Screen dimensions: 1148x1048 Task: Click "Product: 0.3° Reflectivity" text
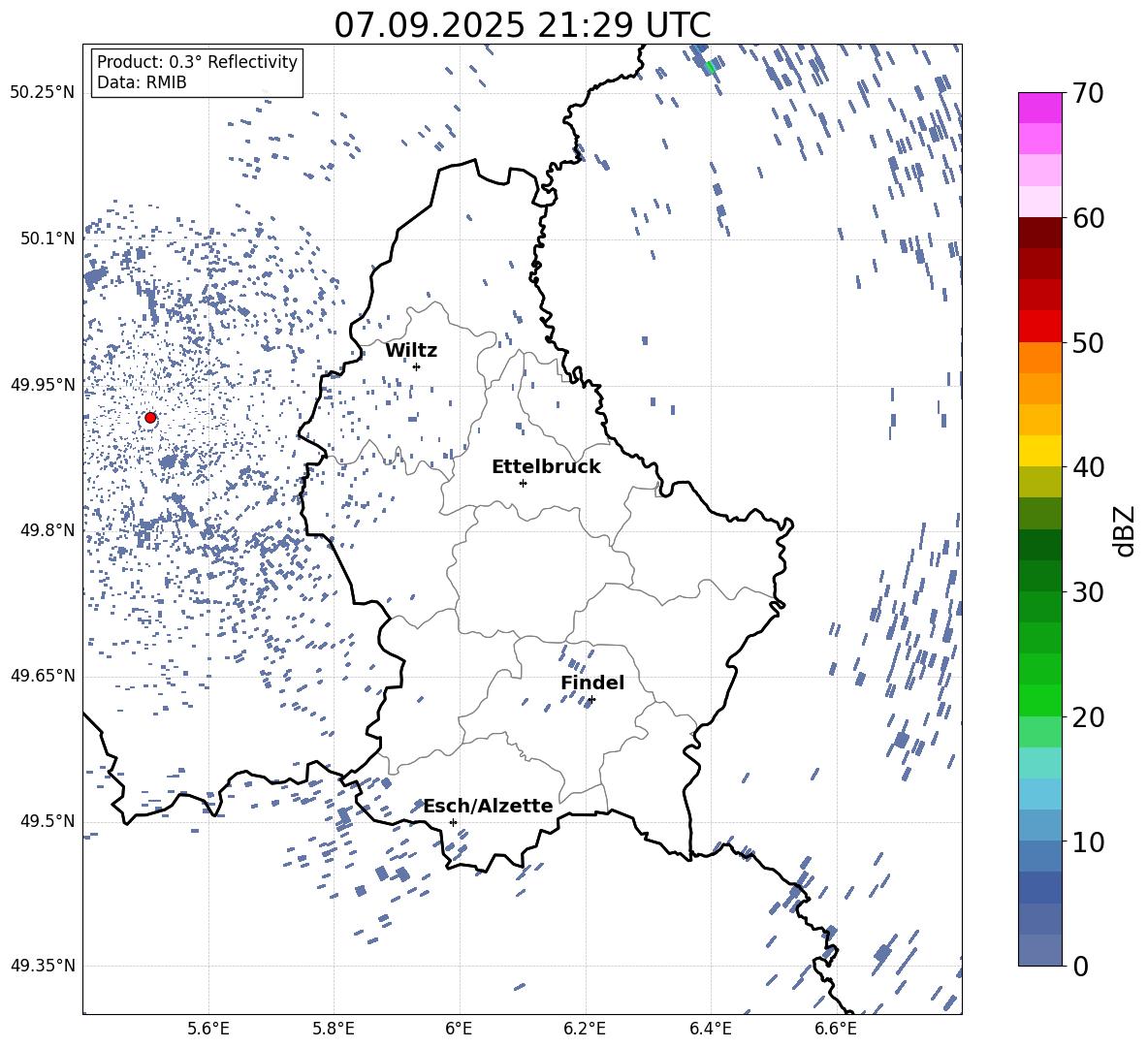point(197,62)
